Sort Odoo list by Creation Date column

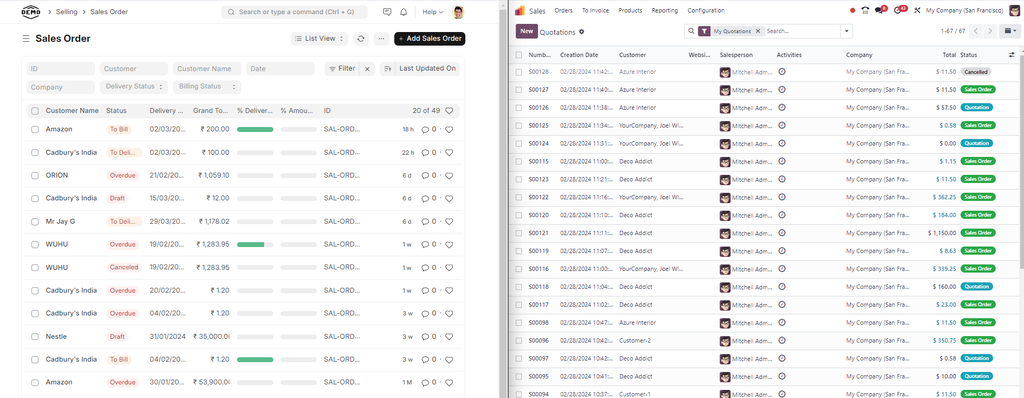(579, 55)
